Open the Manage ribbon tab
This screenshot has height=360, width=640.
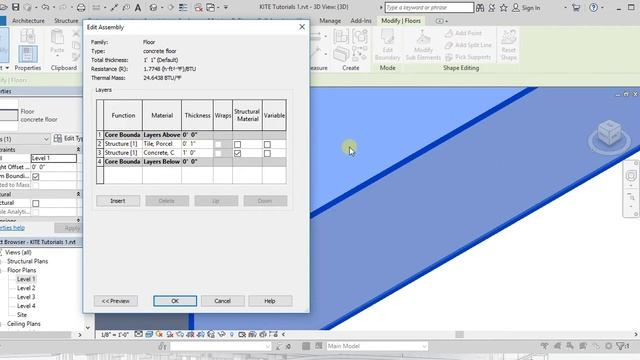[330, 20]
